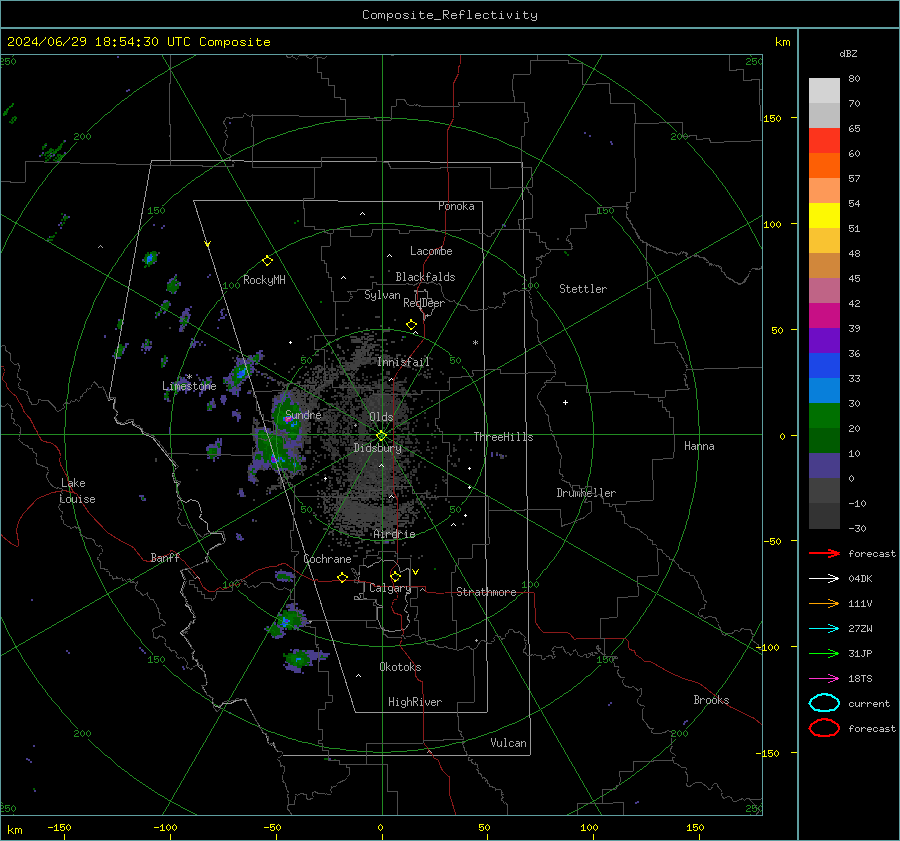The width and height of the screenshot is (900, 841).
Task: Click the Lake Louise label
Action: 77,491
